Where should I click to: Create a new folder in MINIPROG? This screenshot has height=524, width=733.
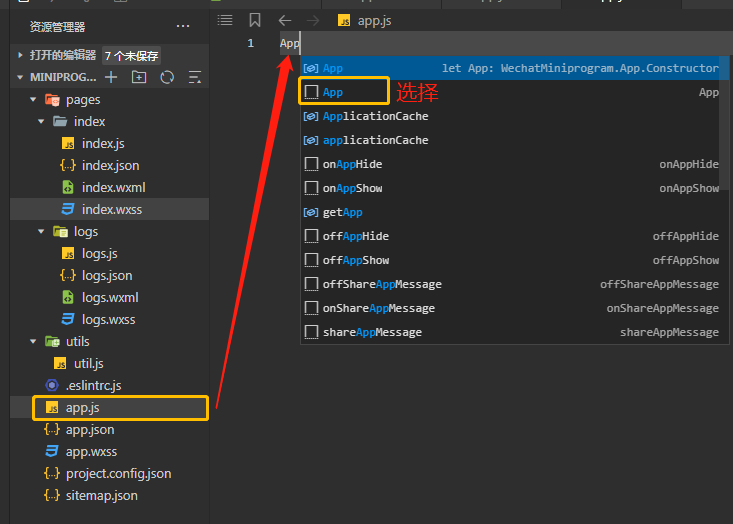pos(139,77)
